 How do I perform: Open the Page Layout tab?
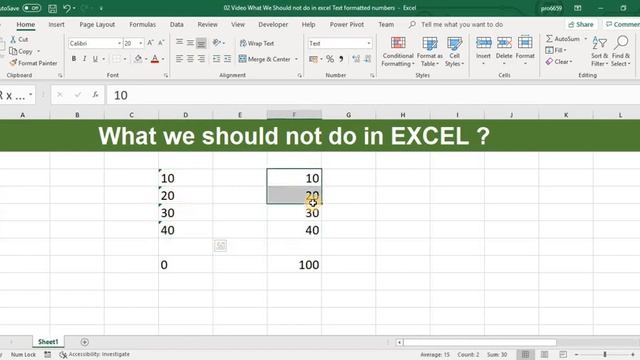tap(97, 24)
